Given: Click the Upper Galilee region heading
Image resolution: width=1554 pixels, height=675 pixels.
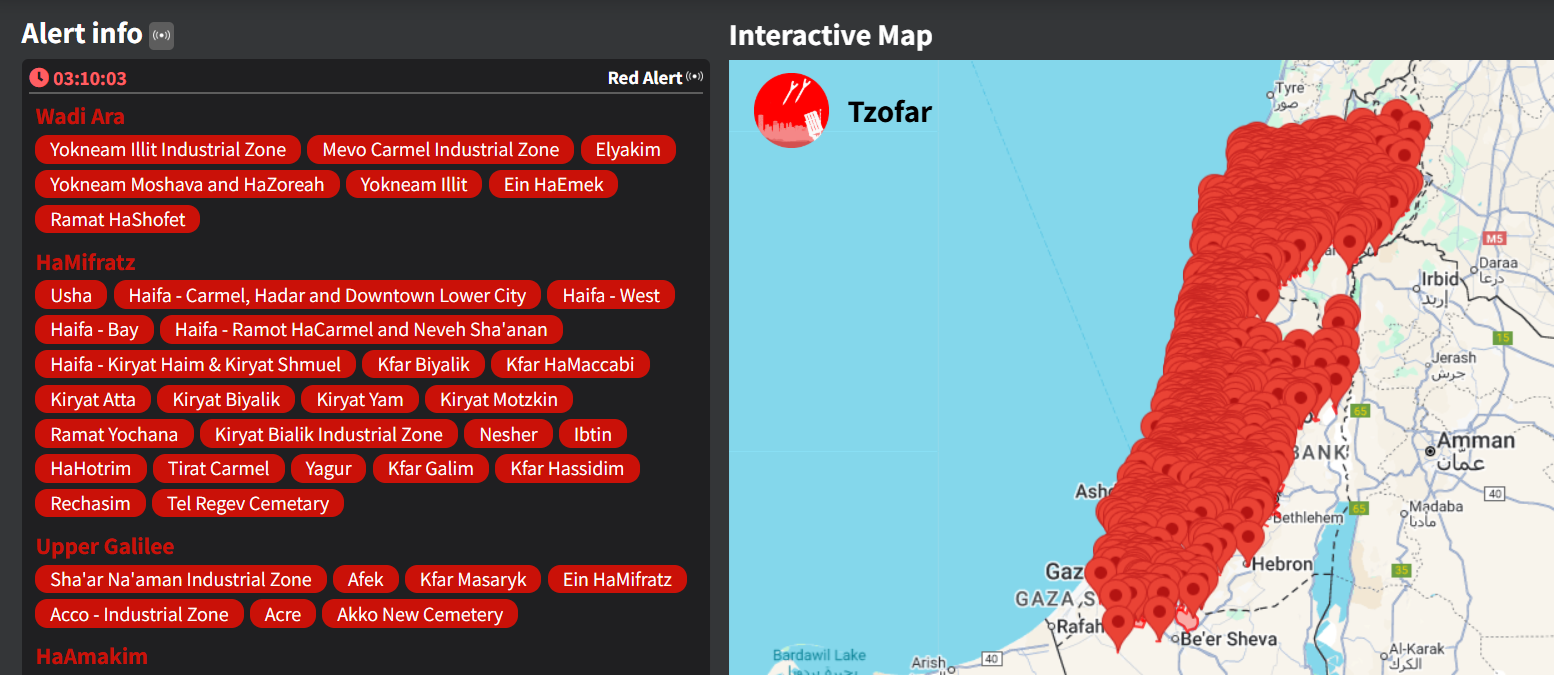Looking at the screenshot, I should pos(105,546).
